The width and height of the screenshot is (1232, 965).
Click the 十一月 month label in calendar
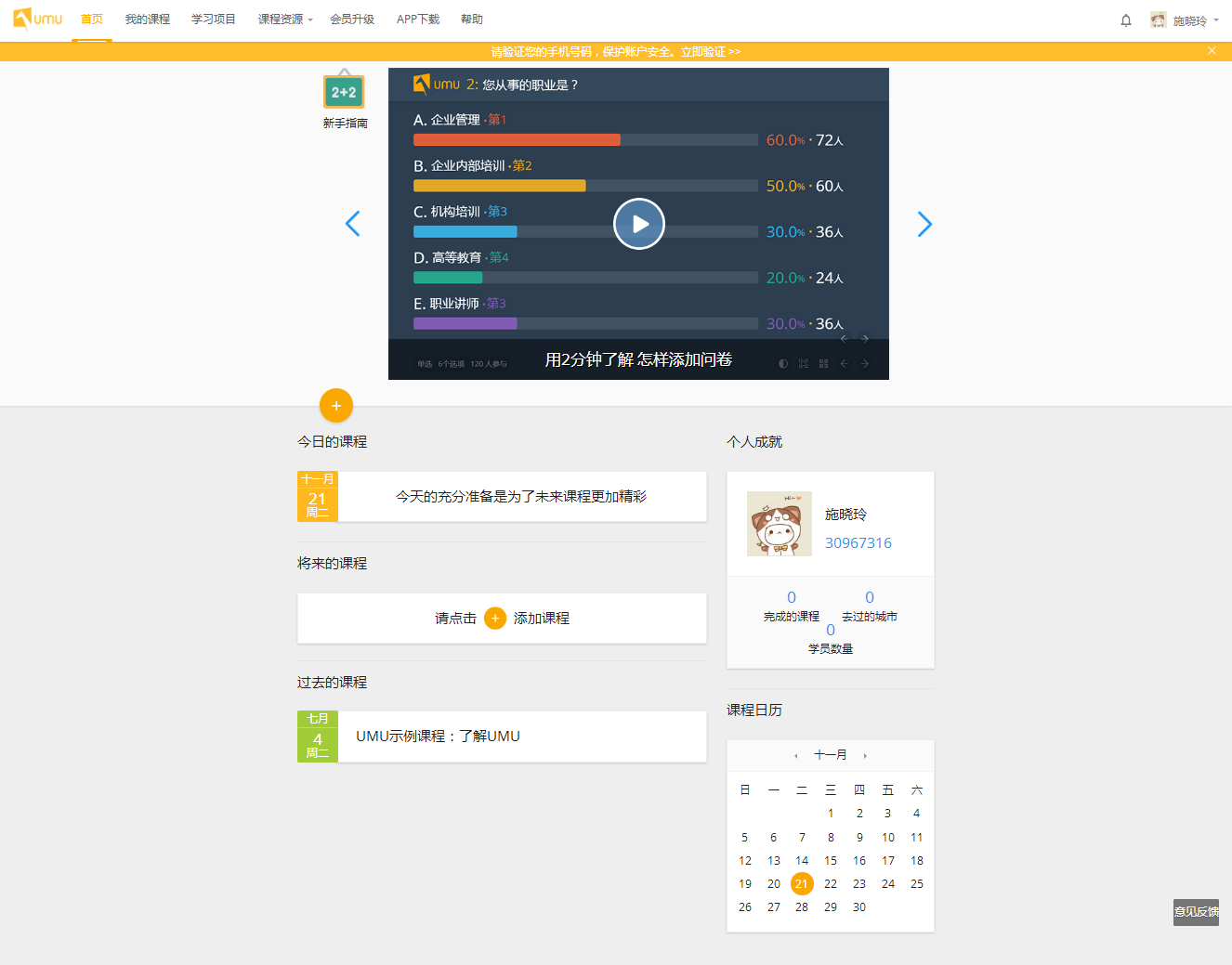831,755
